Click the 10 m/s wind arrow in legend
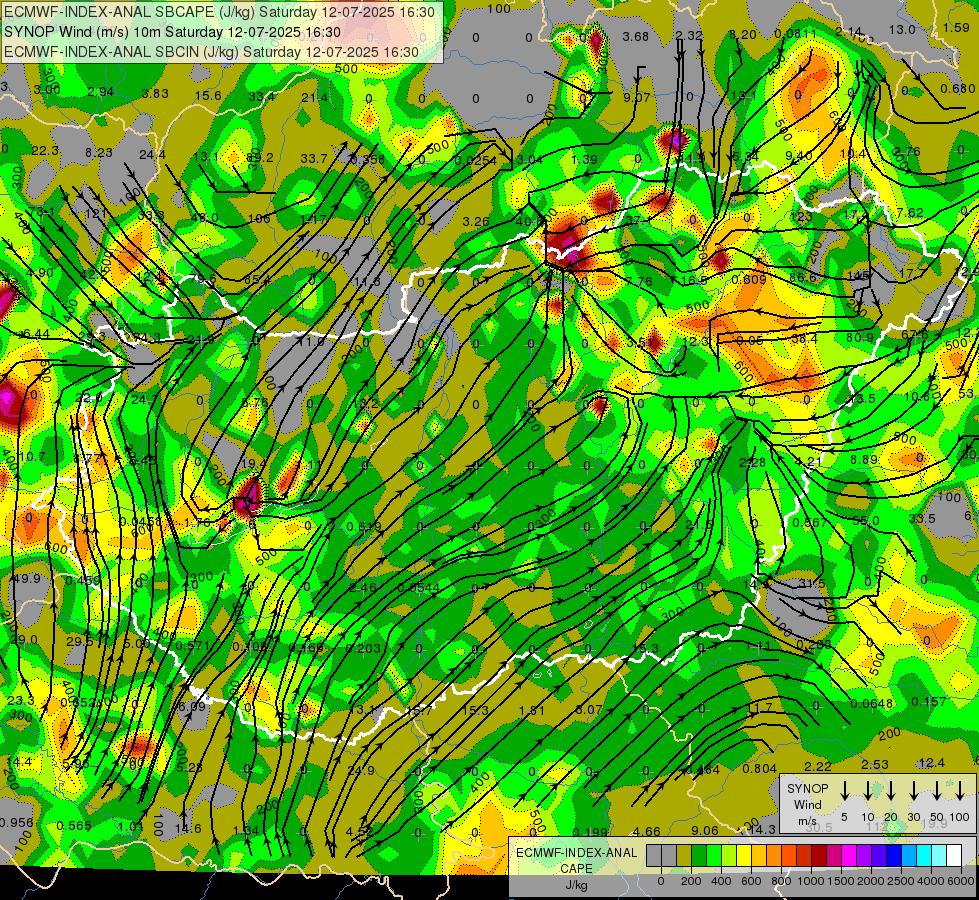The width and height of the screenshot is (979, 900). [x=867, y=791]
